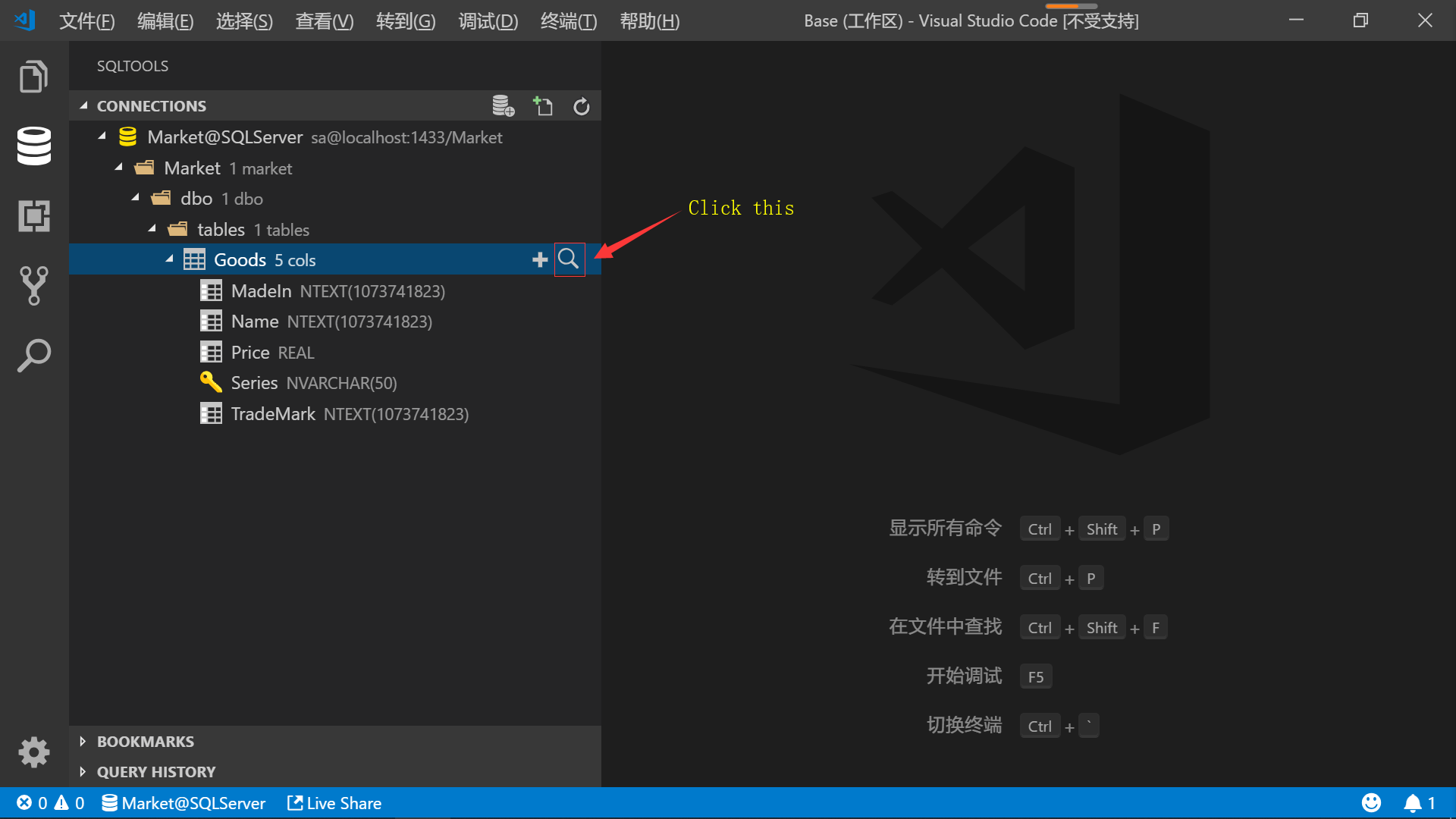Screen dimensions: 1456x819
Task: Select the Price REAL column row
Action: (x=335, y=353)
